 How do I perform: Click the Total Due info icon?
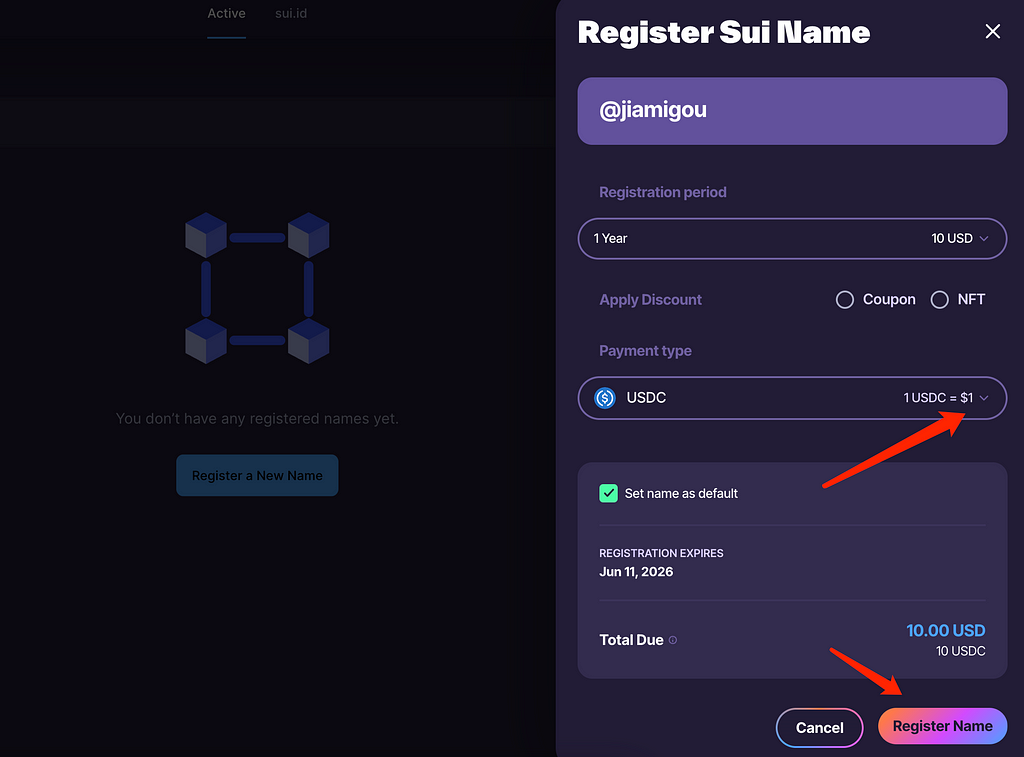[673, 640]
